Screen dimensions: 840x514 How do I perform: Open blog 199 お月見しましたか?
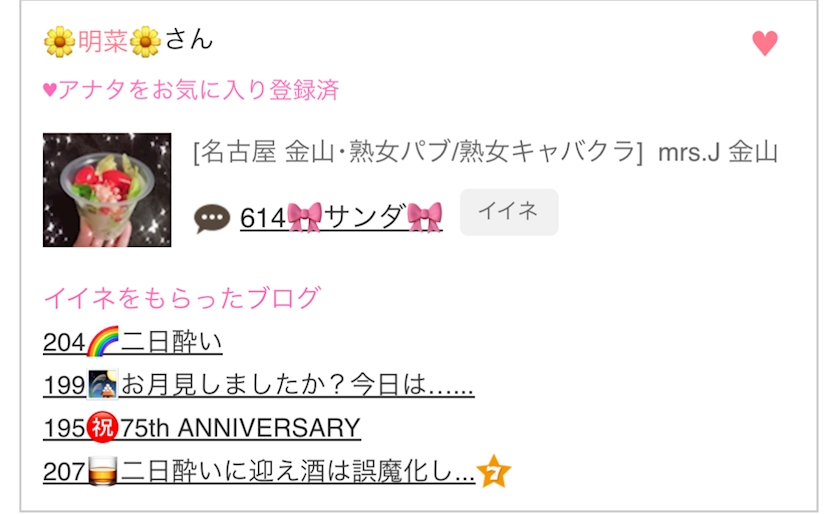(258, 384)
